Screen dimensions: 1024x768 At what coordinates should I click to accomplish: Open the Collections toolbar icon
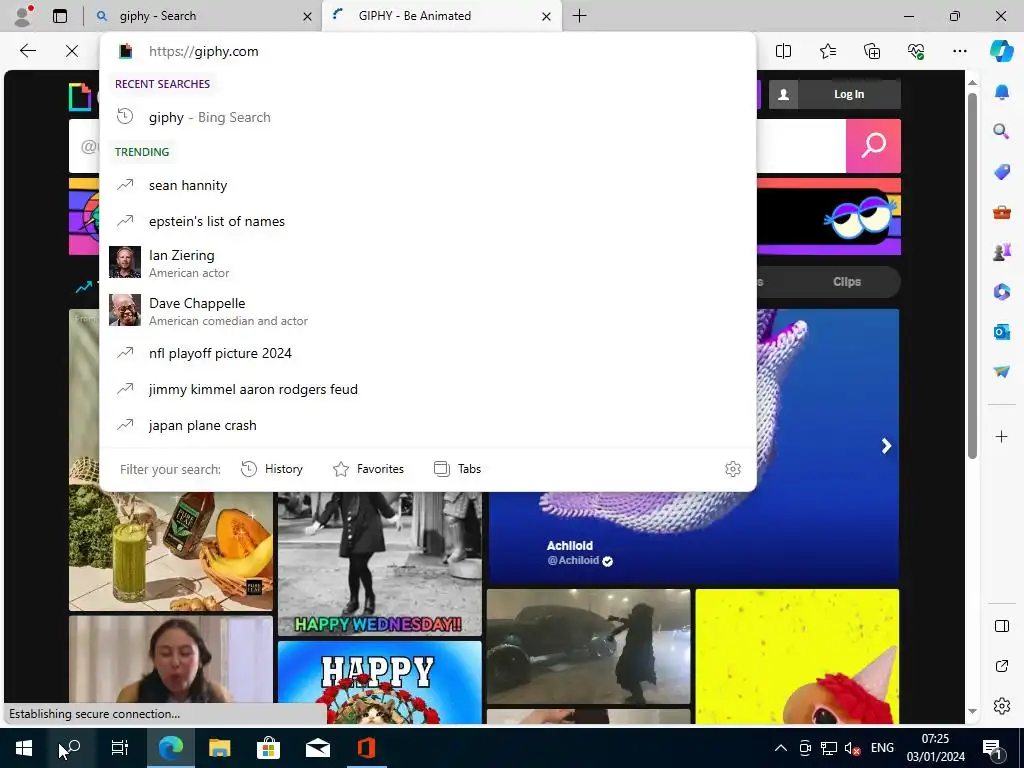pos(872,51)
